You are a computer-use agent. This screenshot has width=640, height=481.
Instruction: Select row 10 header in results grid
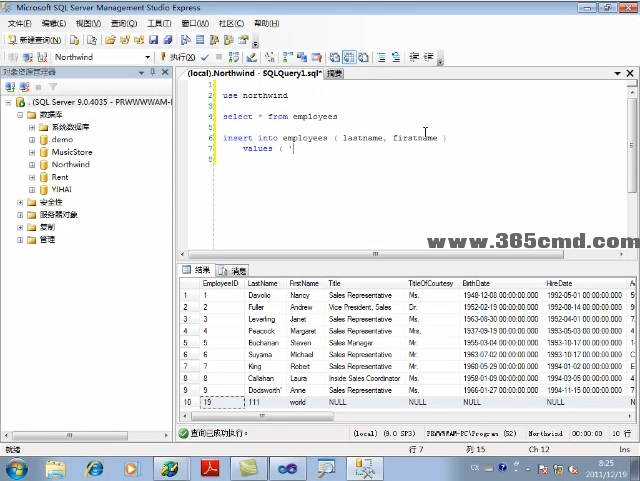click(x=189, y=402)
